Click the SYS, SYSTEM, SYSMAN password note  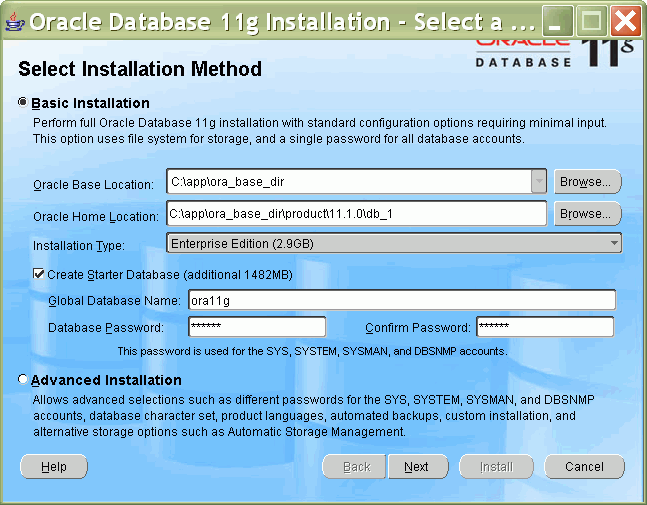pyautogui.click(x=312, y=351)
